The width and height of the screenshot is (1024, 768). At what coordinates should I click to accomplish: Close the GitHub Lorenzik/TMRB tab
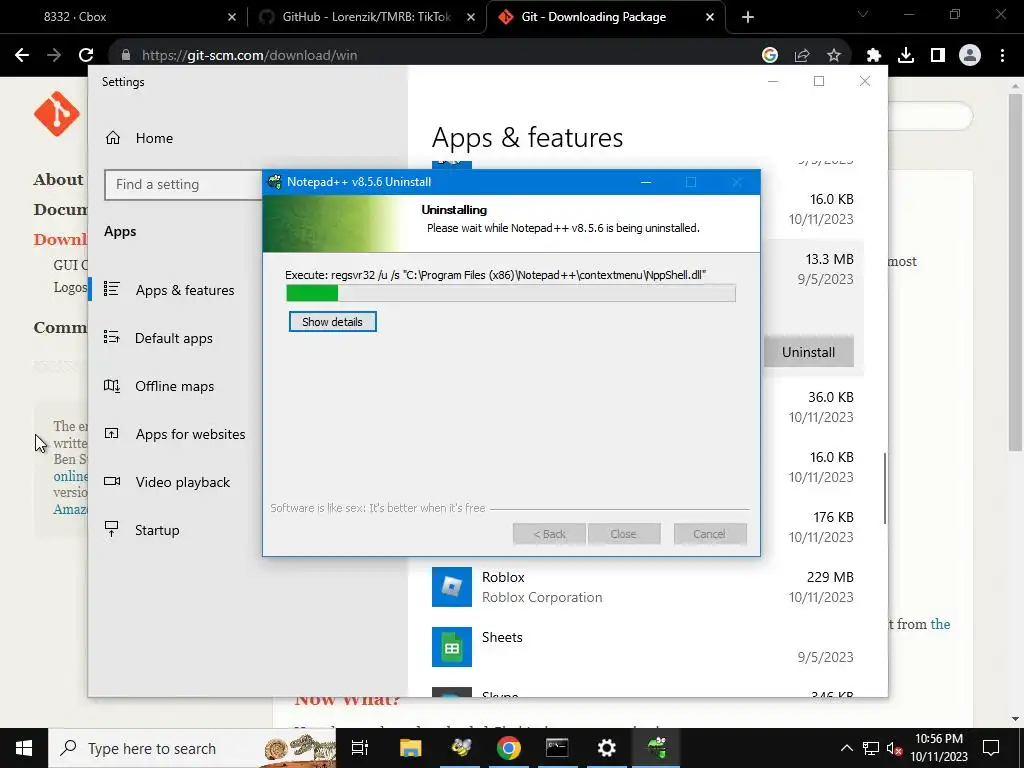pyautogui.click(x=471, y=17)
